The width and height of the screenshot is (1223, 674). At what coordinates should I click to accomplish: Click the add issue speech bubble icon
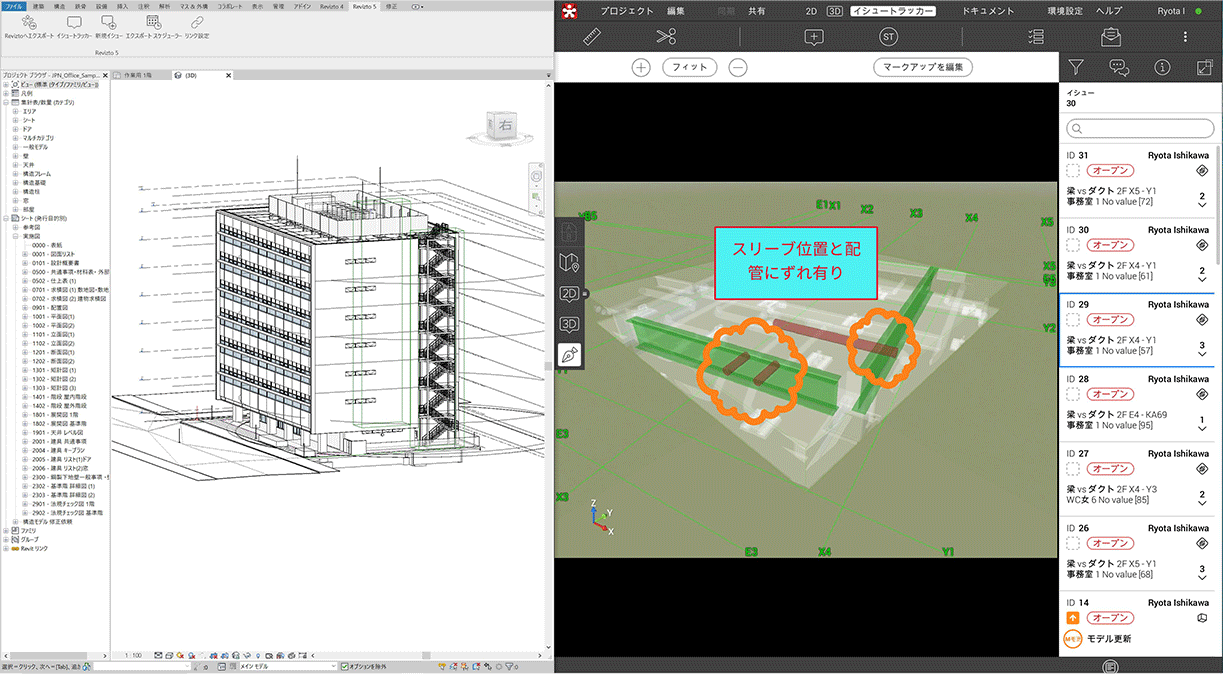pos(814,37)
